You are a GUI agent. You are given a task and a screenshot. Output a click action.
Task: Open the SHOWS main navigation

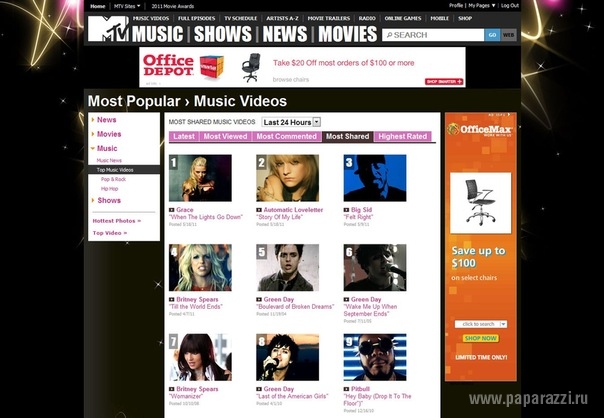[x=223, y=34]
